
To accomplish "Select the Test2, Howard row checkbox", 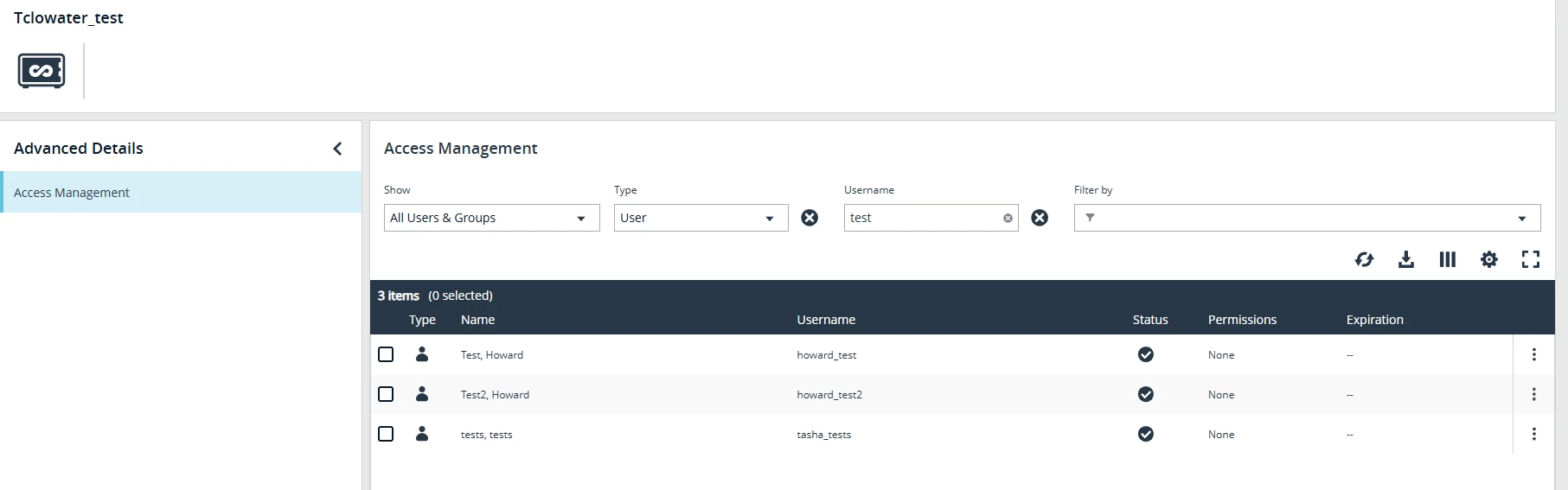I will (386, 394).
